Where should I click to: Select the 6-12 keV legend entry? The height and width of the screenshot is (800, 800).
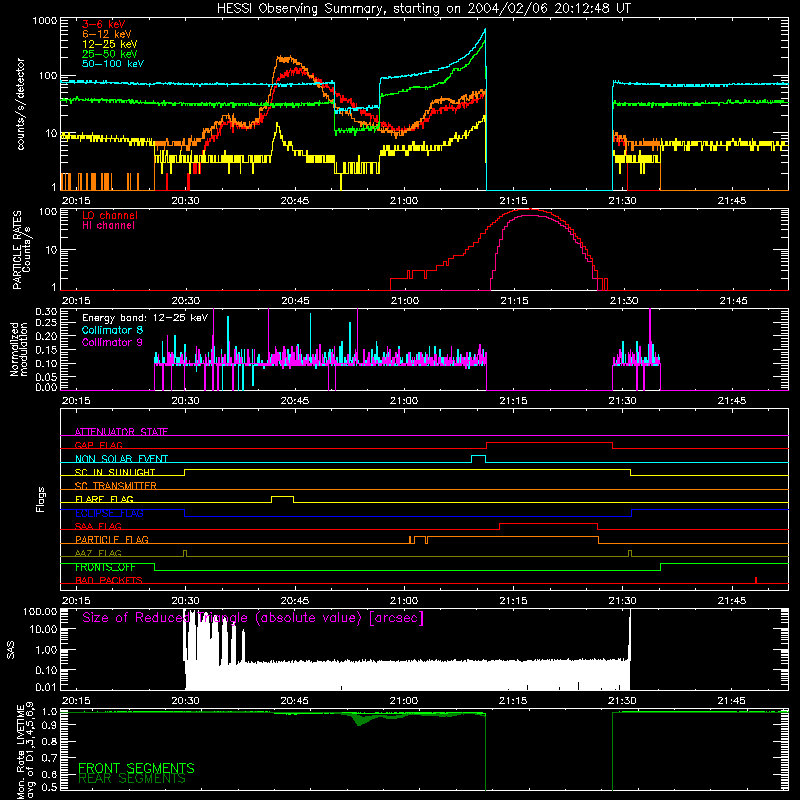coord(107,34)
